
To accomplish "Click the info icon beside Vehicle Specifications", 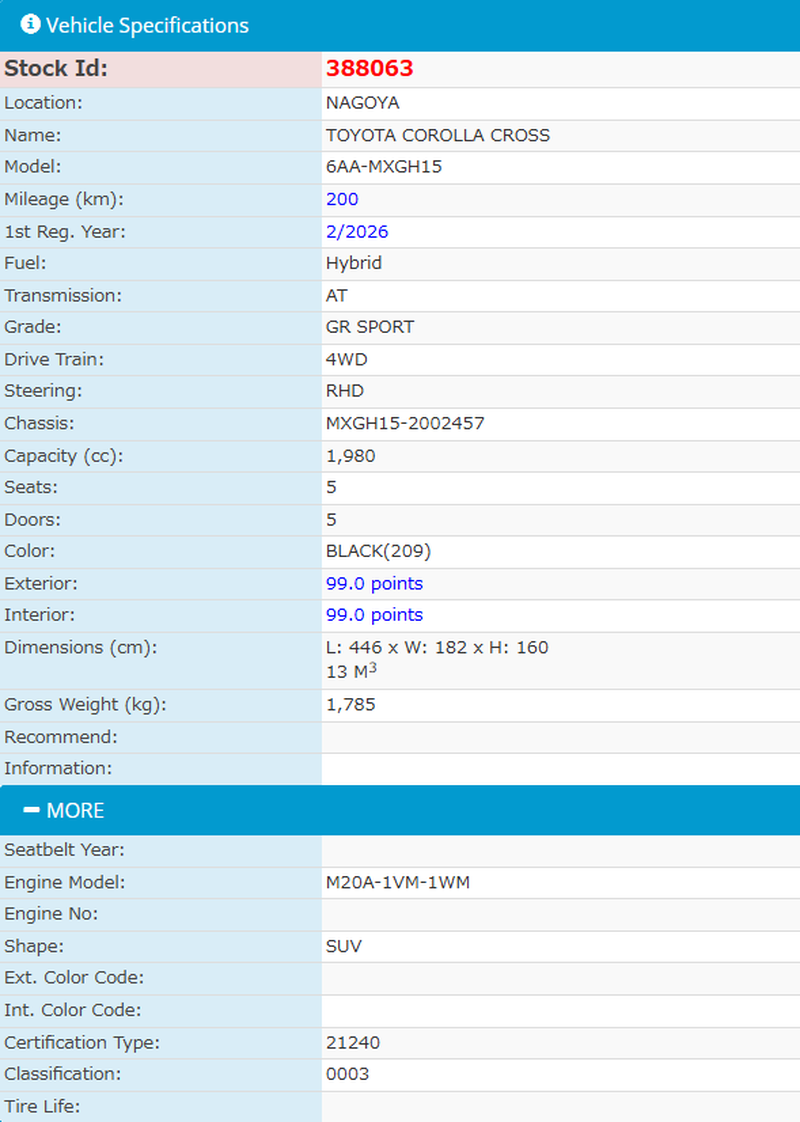I will (30, 24).
